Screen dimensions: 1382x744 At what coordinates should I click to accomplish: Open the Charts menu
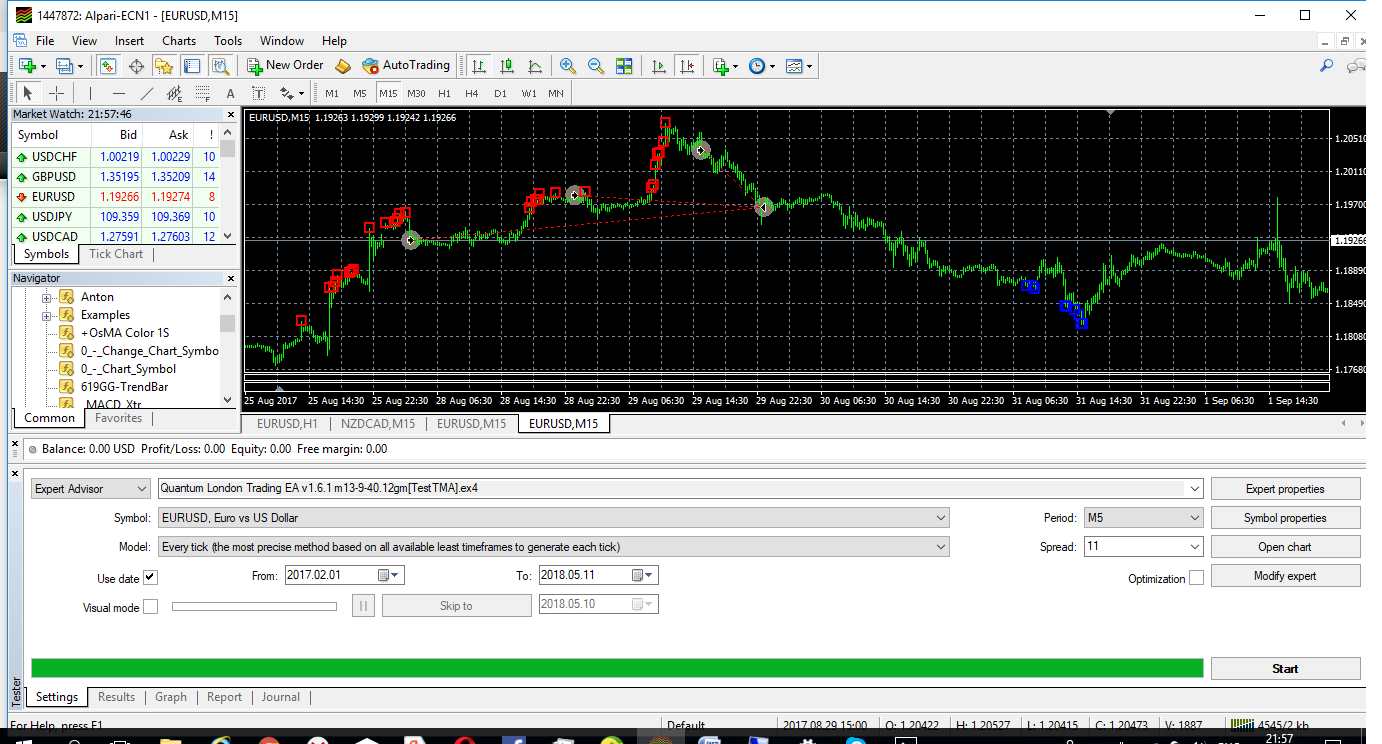click(x=179, y=41)
